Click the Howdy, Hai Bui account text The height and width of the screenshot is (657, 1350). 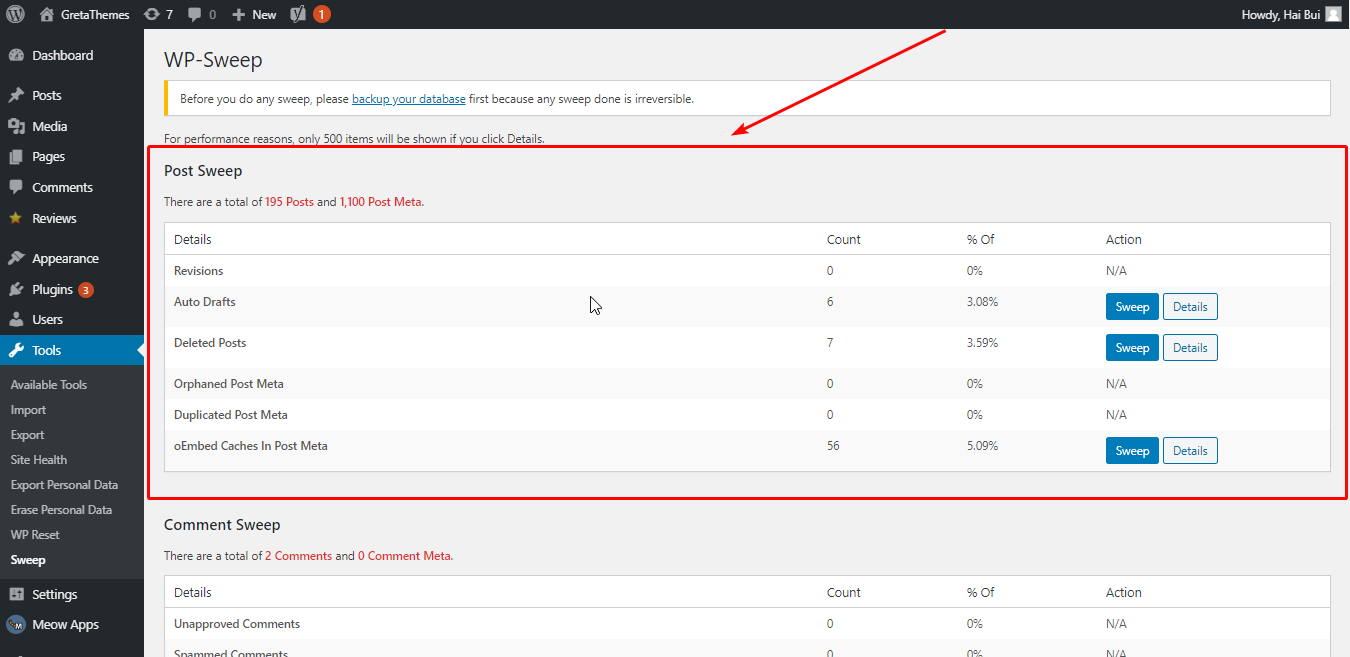point(1280,14)
